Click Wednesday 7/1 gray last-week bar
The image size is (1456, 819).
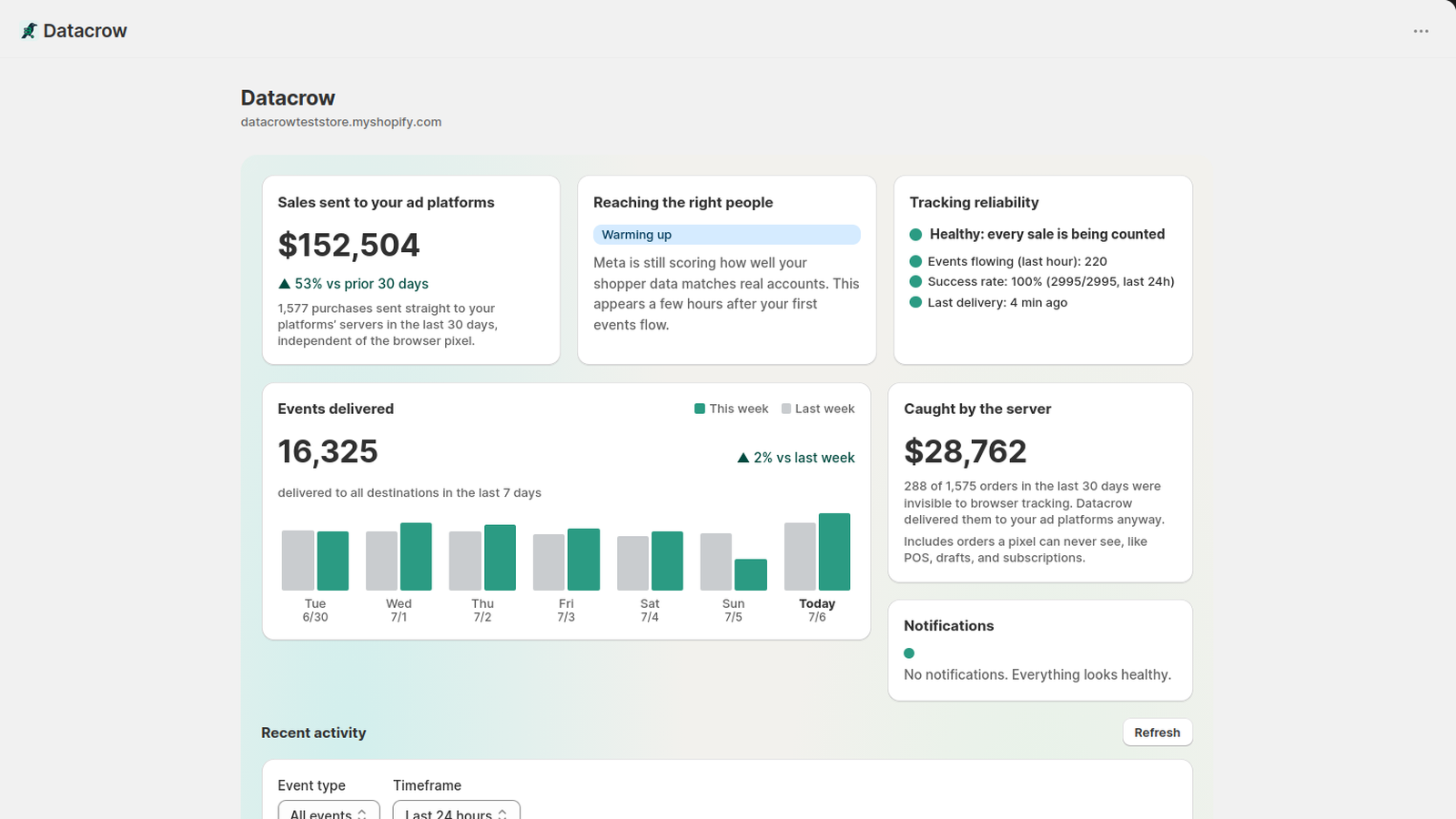[x=381, y=561]
